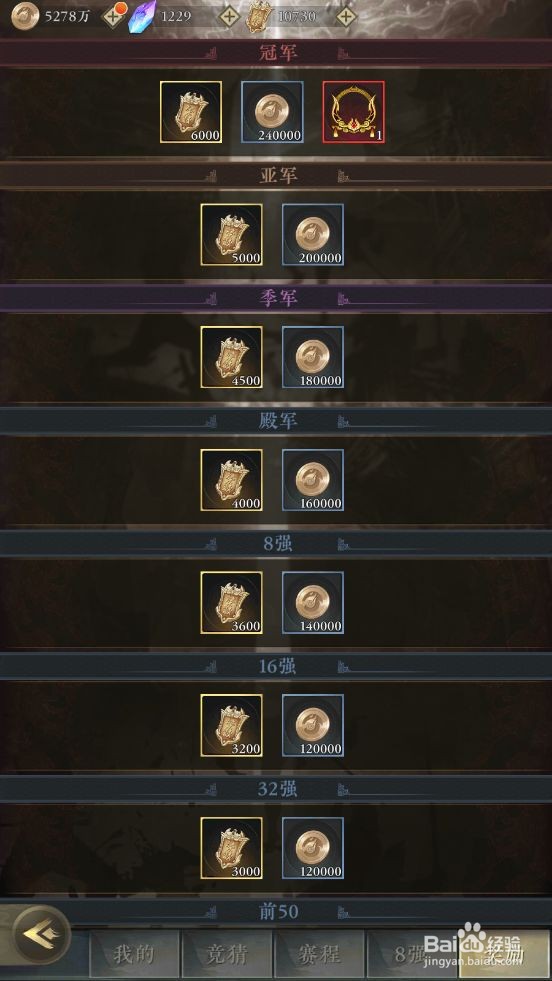Add more crystals with plus button
Screen dimensions: 552x981
pos(228,16)
